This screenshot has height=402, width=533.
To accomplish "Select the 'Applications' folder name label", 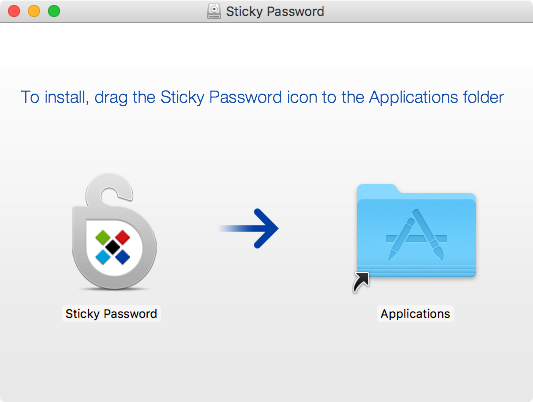I will click(x=415, y=313).
